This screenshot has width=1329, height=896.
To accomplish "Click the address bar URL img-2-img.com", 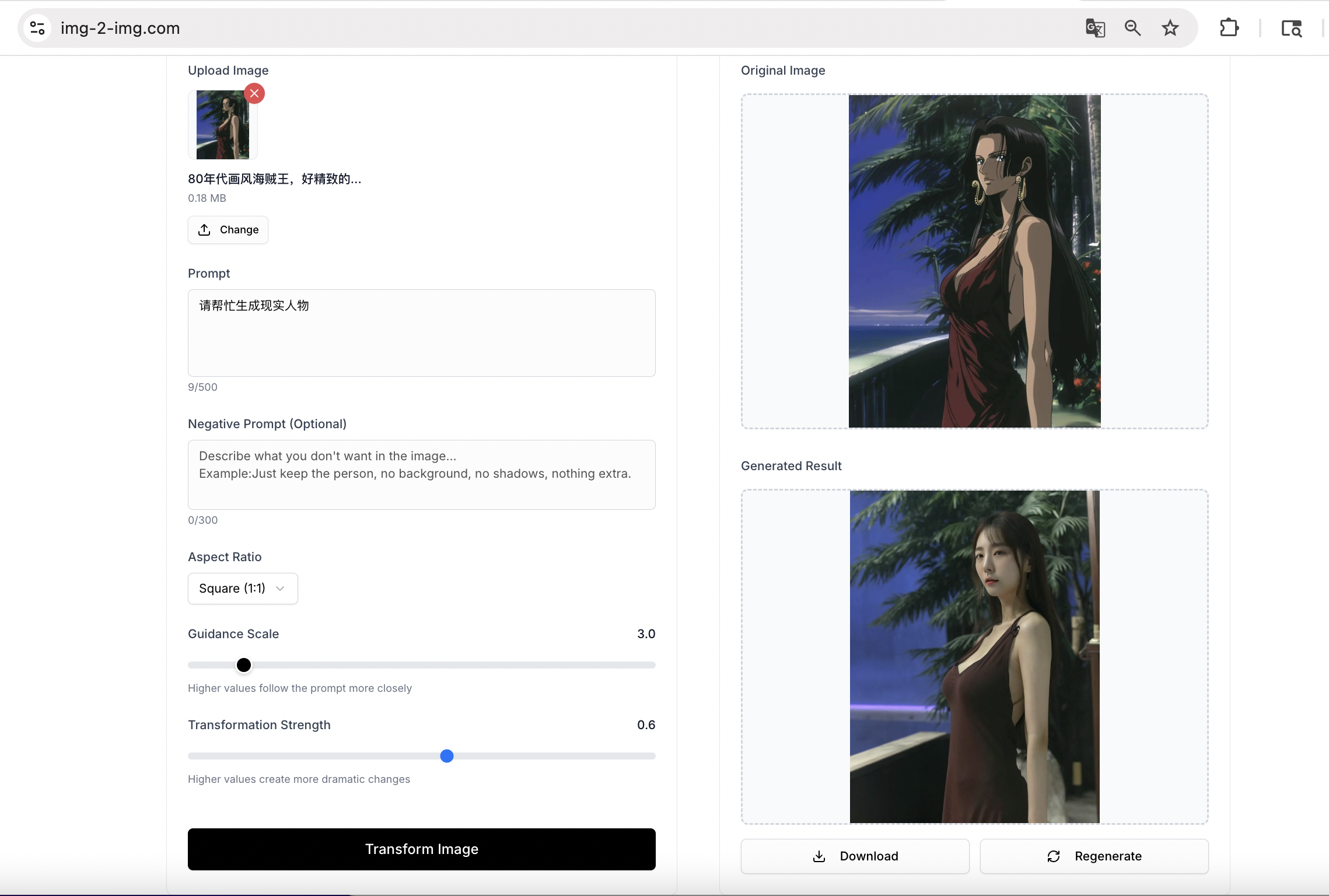I will point(120,28).
